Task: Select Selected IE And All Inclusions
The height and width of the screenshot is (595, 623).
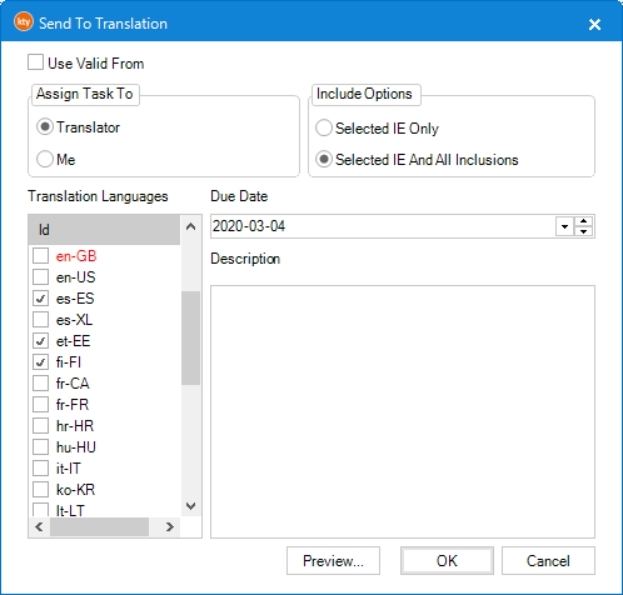Action: [324, 159]
